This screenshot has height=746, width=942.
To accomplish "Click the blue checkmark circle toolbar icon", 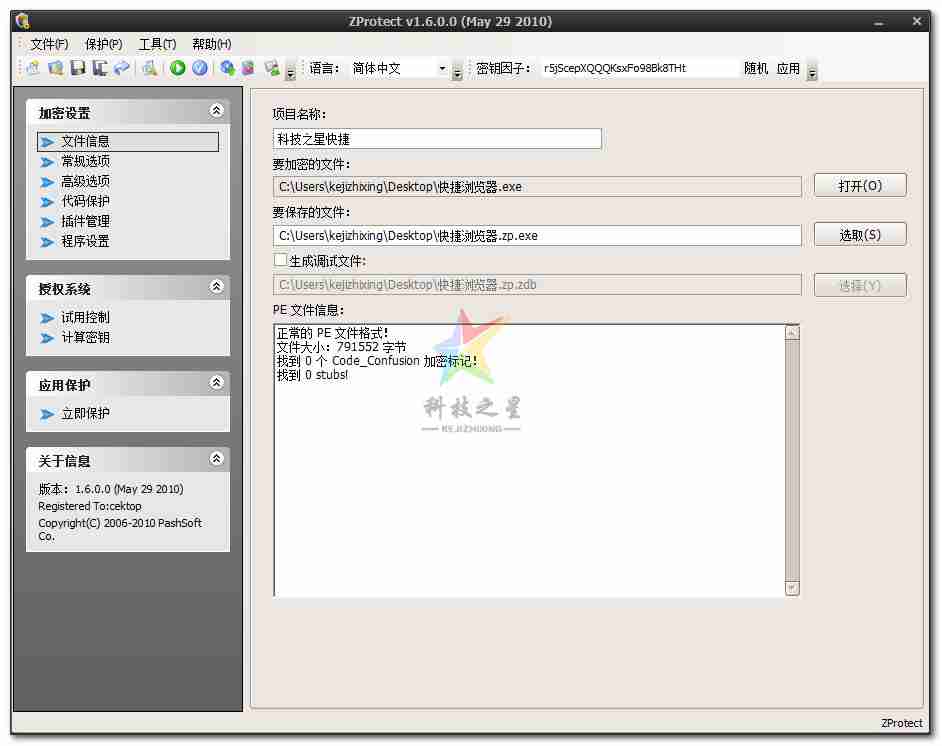I will point(200,68).
